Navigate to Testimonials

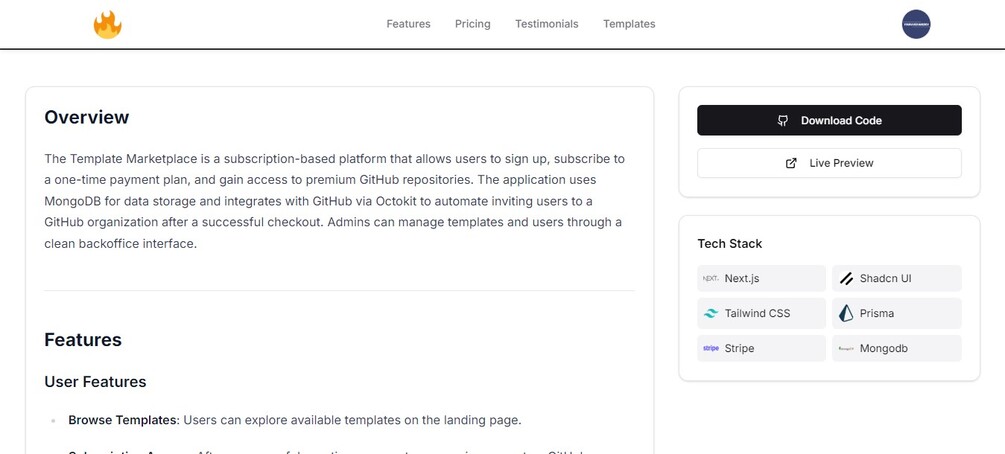(546, 24)
